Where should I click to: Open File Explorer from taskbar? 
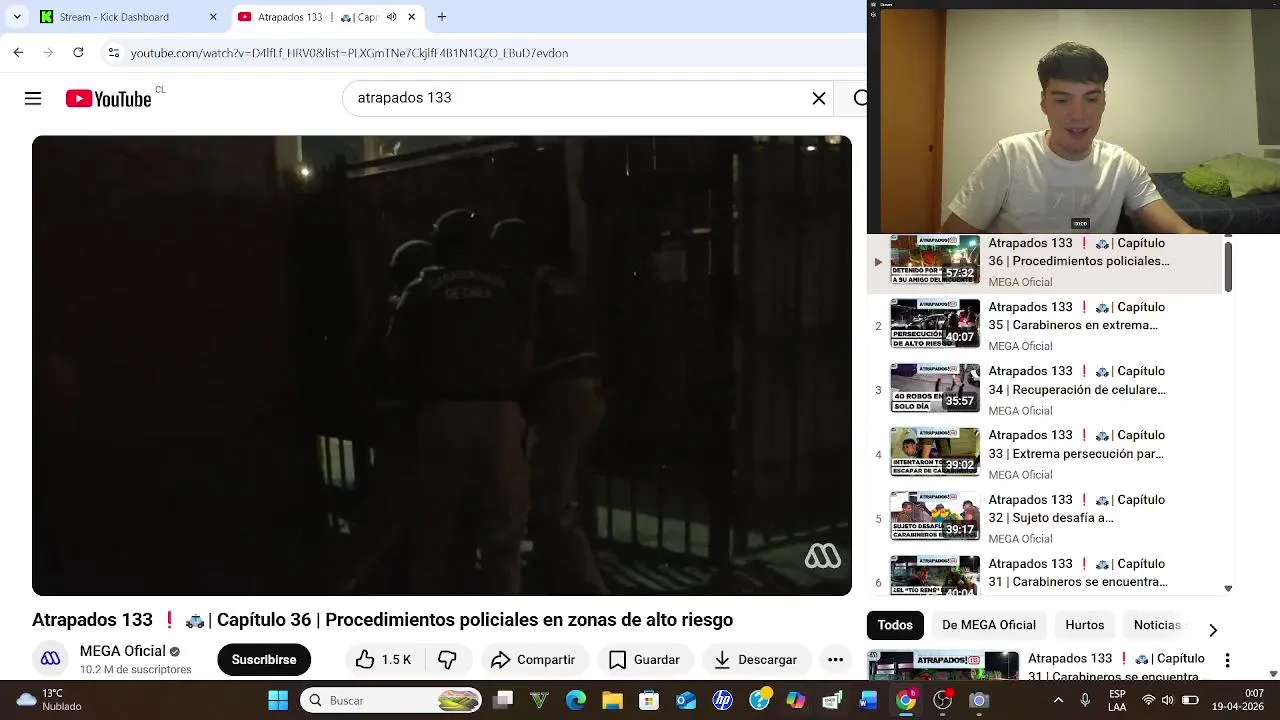click(x=612, y=700)
